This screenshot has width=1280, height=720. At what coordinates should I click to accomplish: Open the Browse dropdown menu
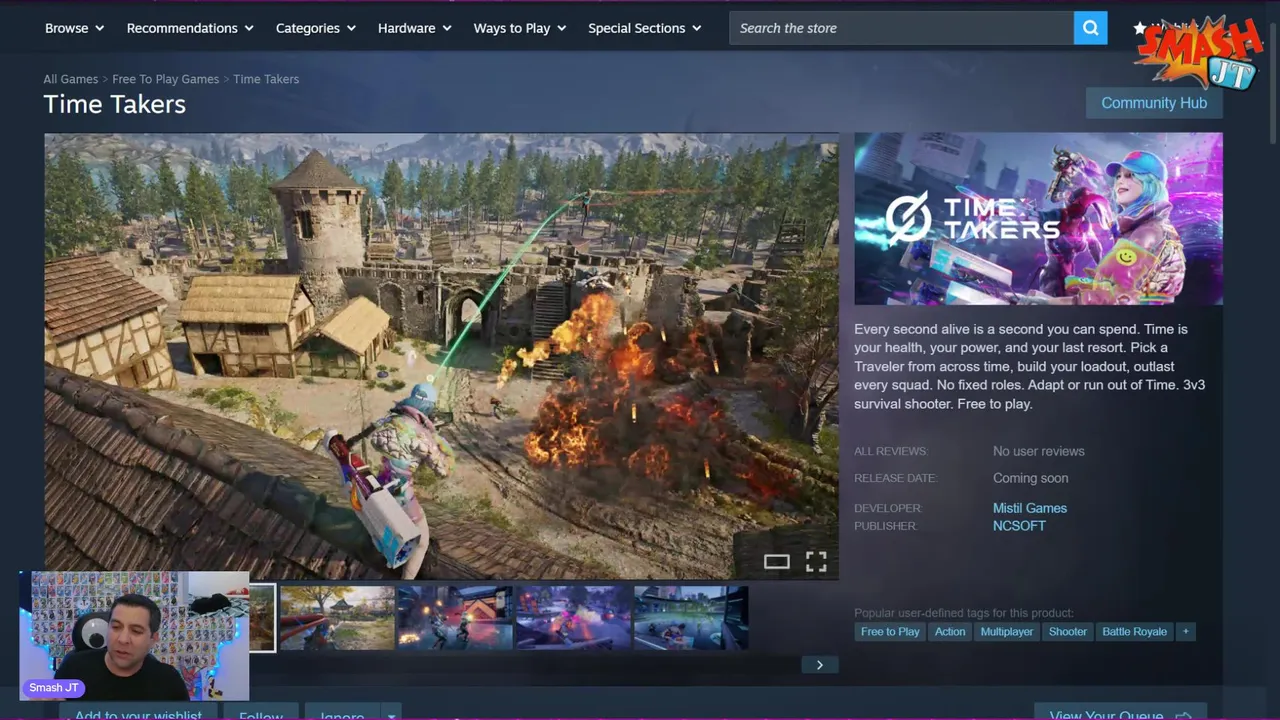tap(75, 28)
